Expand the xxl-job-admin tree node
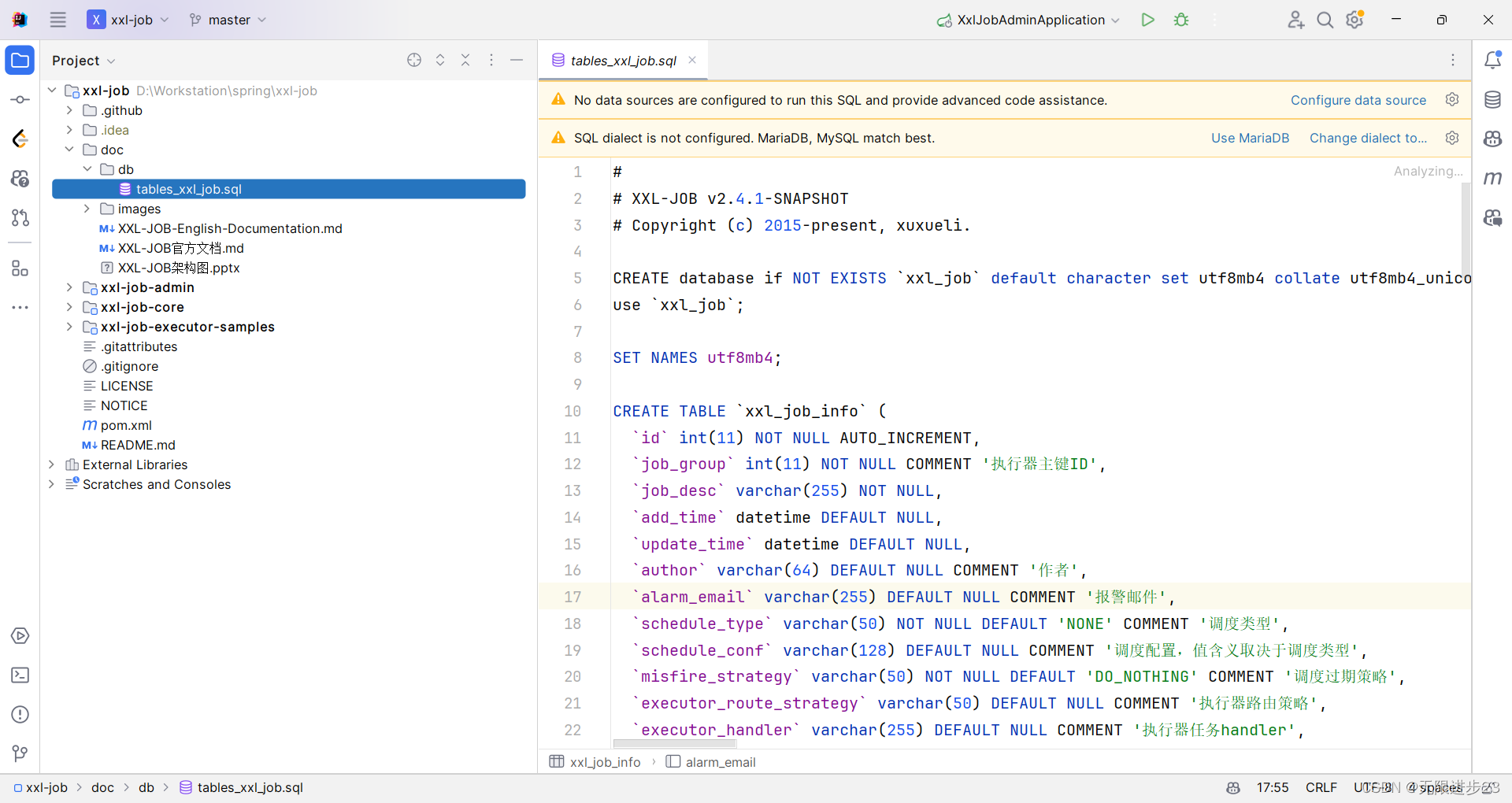The height and width of the screenshot is (803, 1512). pyautogui.click(x=69, y=287)
